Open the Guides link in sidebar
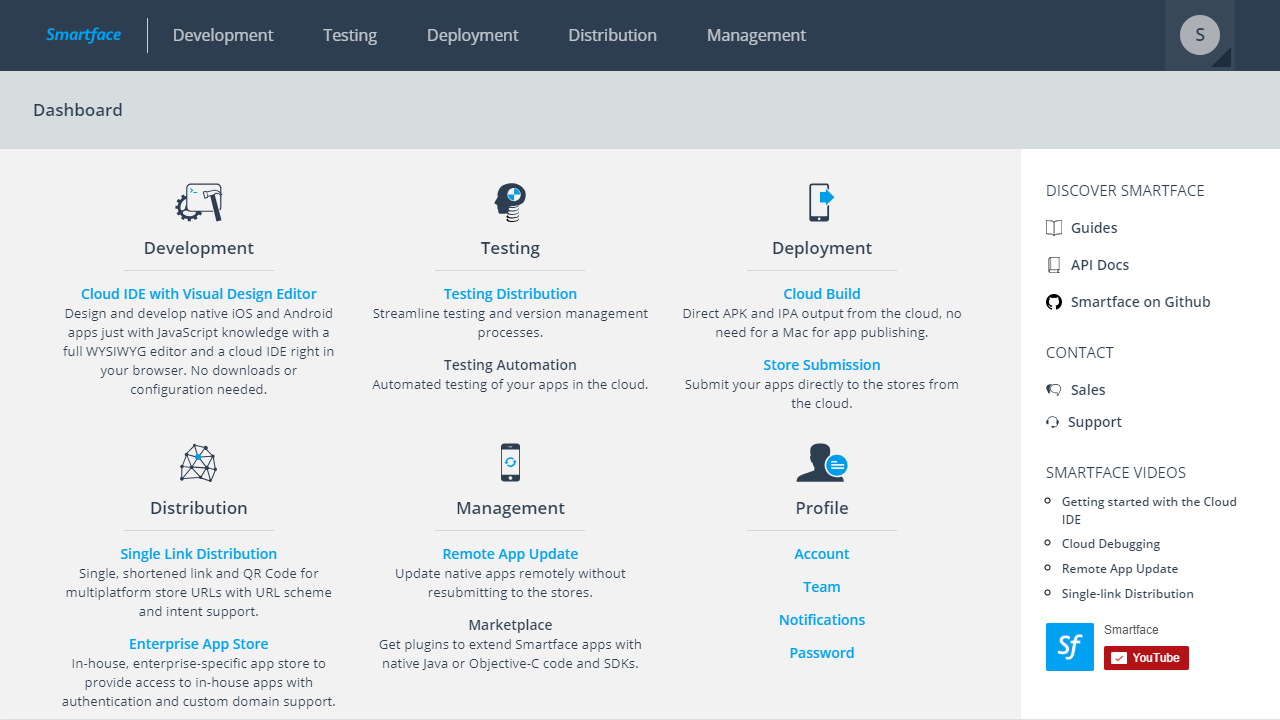The height and width of the screenshot is (720, 1280). tap(1094, 228)
